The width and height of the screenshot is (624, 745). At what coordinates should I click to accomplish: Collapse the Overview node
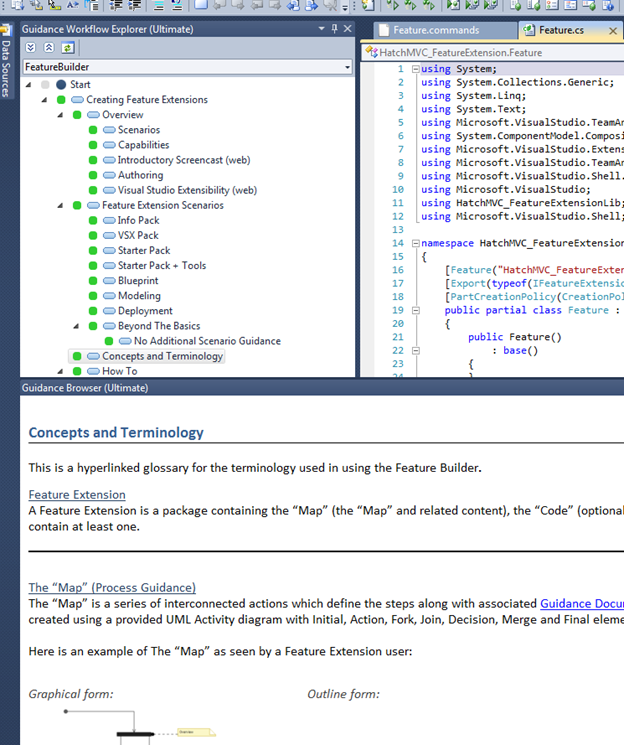coord(60,115)
